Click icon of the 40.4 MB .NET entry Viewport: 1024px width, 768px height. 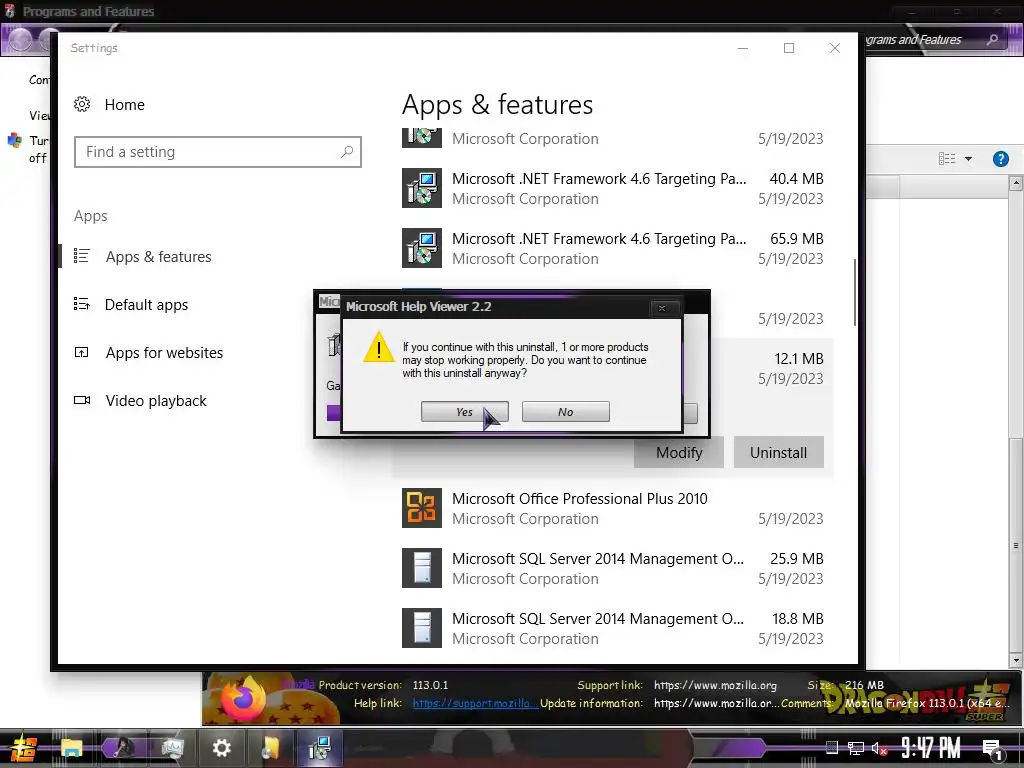pos(422,188)
